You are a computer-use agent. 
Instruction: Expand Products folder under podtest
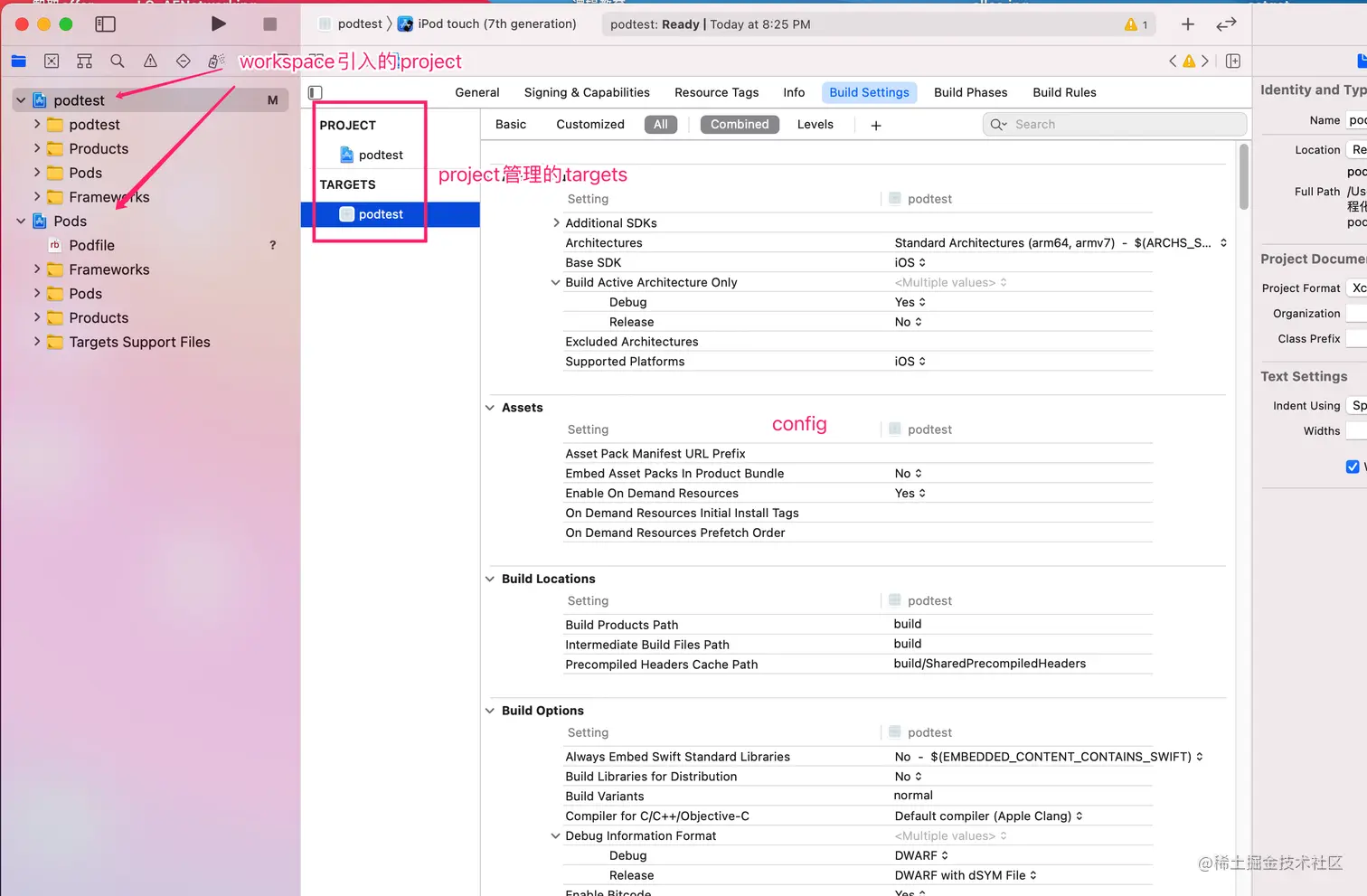tap(37, 148)
